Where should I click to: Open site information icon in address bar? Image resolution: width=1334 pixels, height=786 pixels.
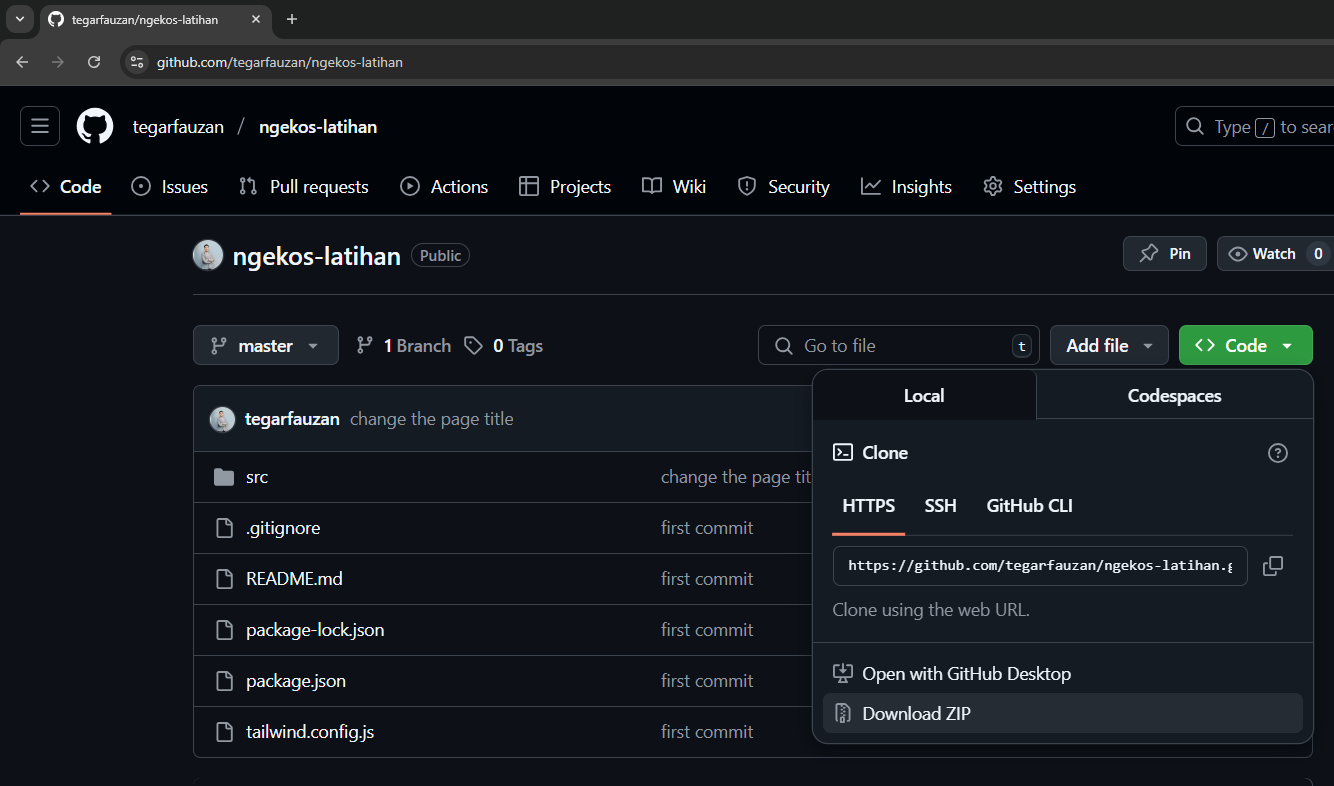coord(138,62)
